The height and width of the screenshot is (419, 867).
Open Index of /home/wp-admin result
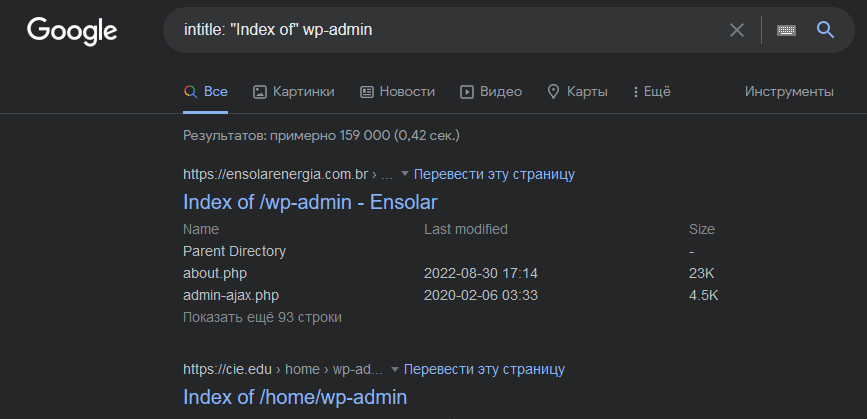(x=295, y=397)
